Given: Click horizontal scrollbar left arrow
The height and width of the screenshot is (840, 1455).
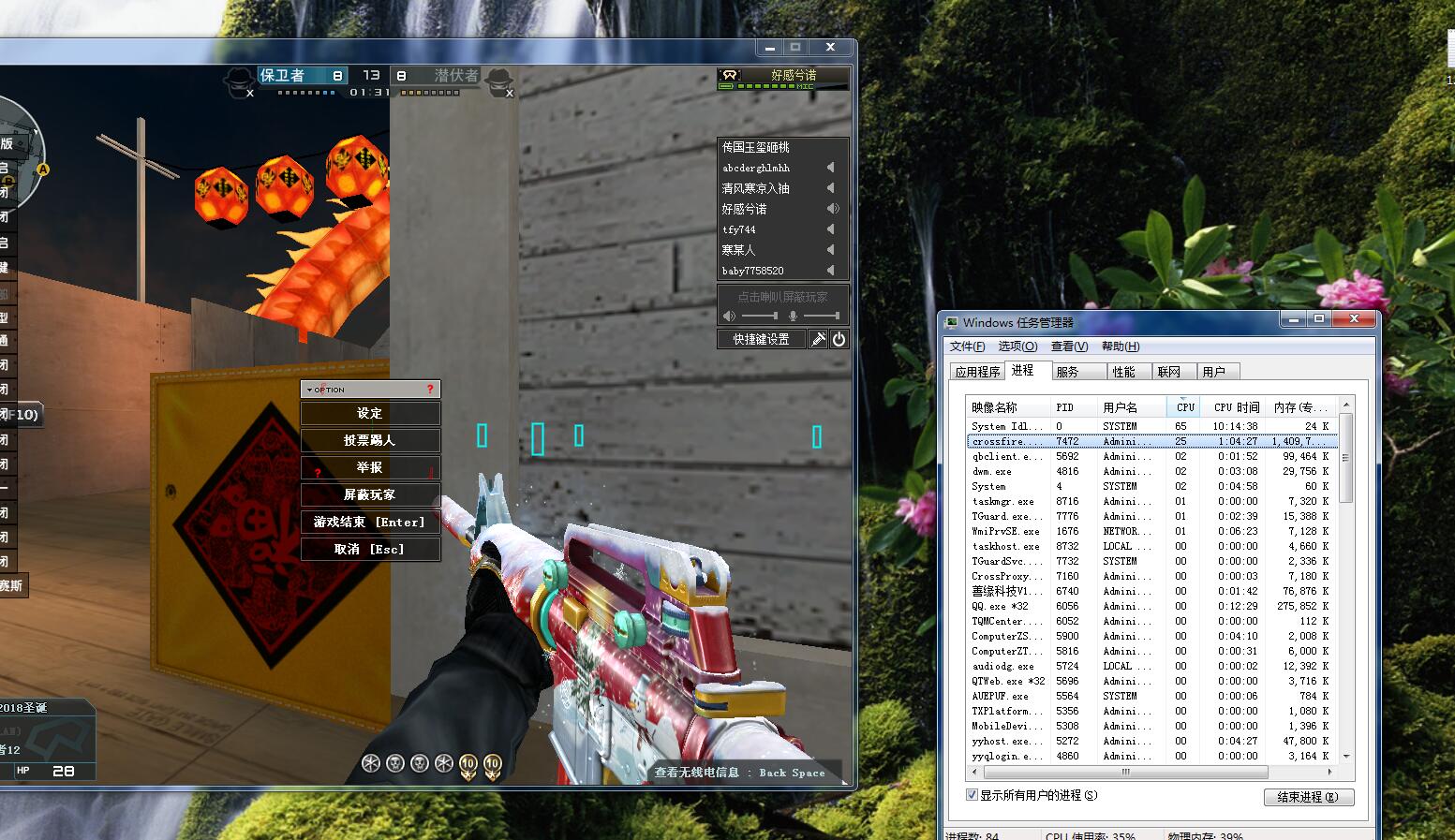Looking at the screenshot, I should tap(974, 773).
